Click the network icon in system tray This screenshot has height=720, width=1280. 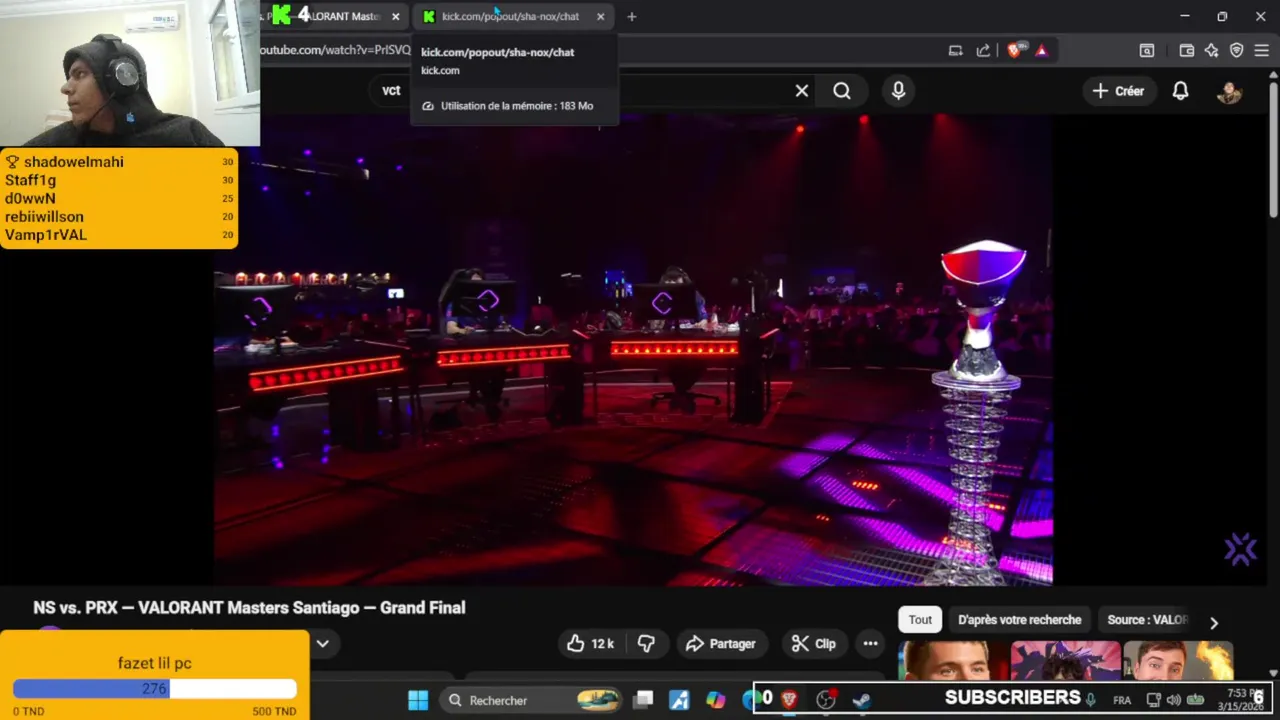(1154, 700)
